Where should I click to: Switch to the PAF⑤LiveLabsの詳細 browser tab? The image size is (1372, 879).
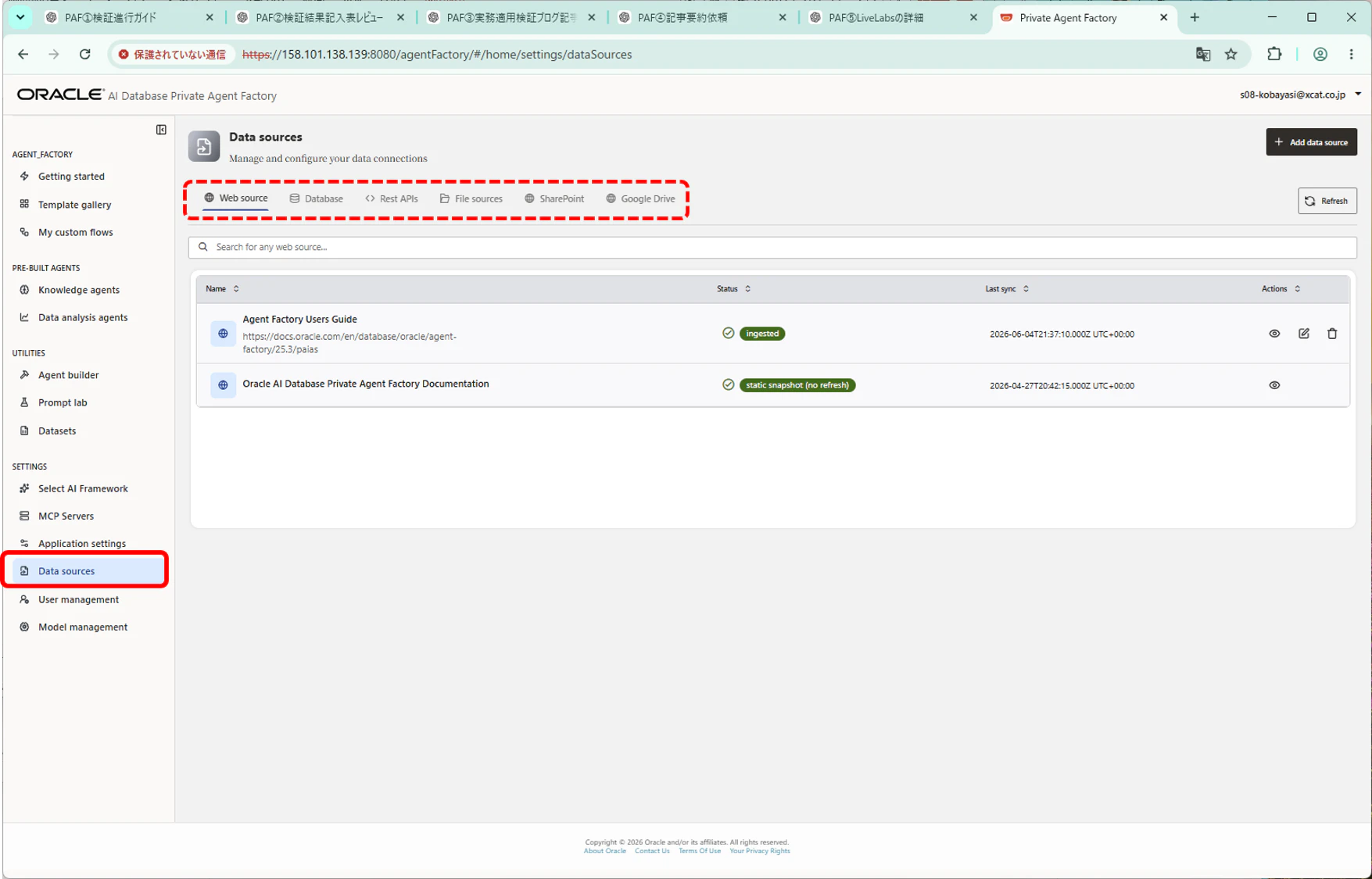click(892, 17)
